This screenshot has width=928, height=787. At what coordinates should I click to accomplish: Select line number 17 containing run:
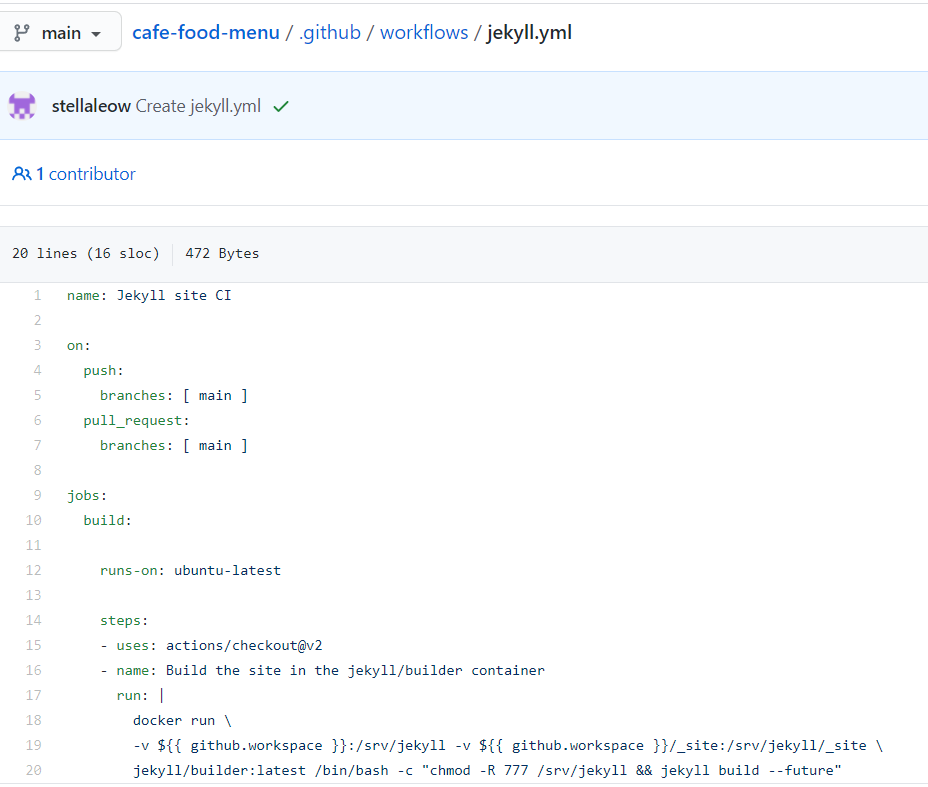tap(33, 695)
